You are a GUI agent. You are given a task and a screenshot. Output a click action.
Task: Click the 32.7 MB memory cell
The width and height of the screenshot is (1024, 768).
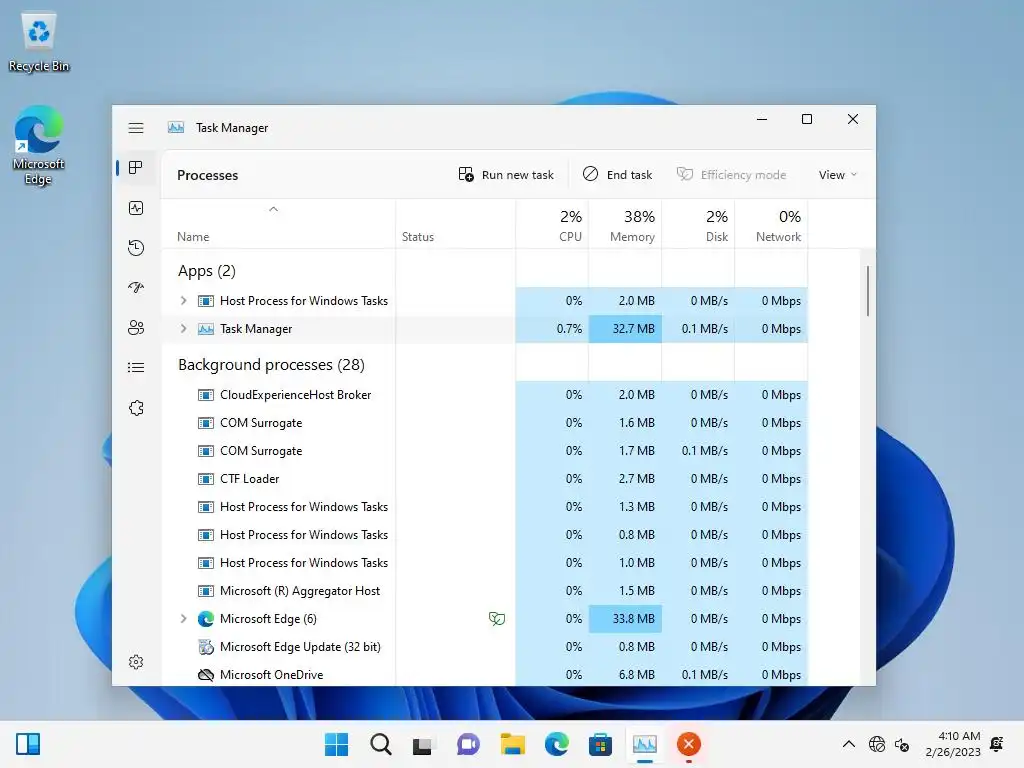[625, 328]
